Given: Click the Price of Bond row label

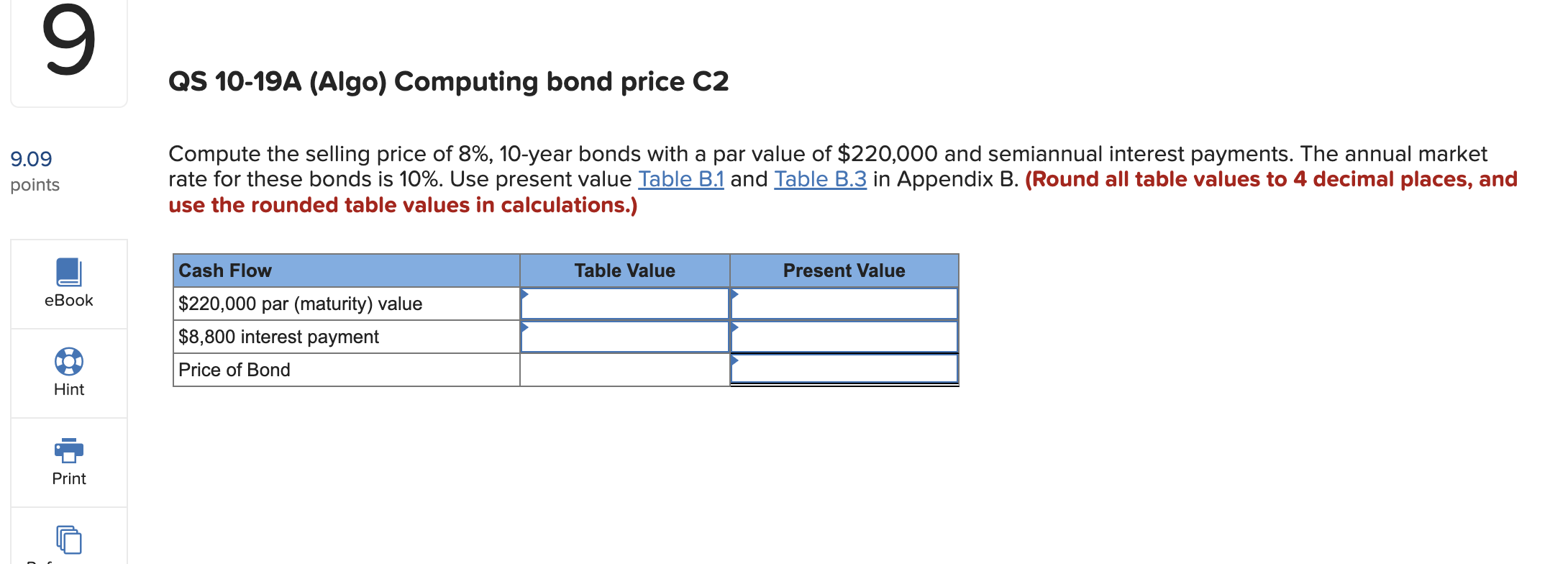Looking at the screenshot, I should click(234, 369).
